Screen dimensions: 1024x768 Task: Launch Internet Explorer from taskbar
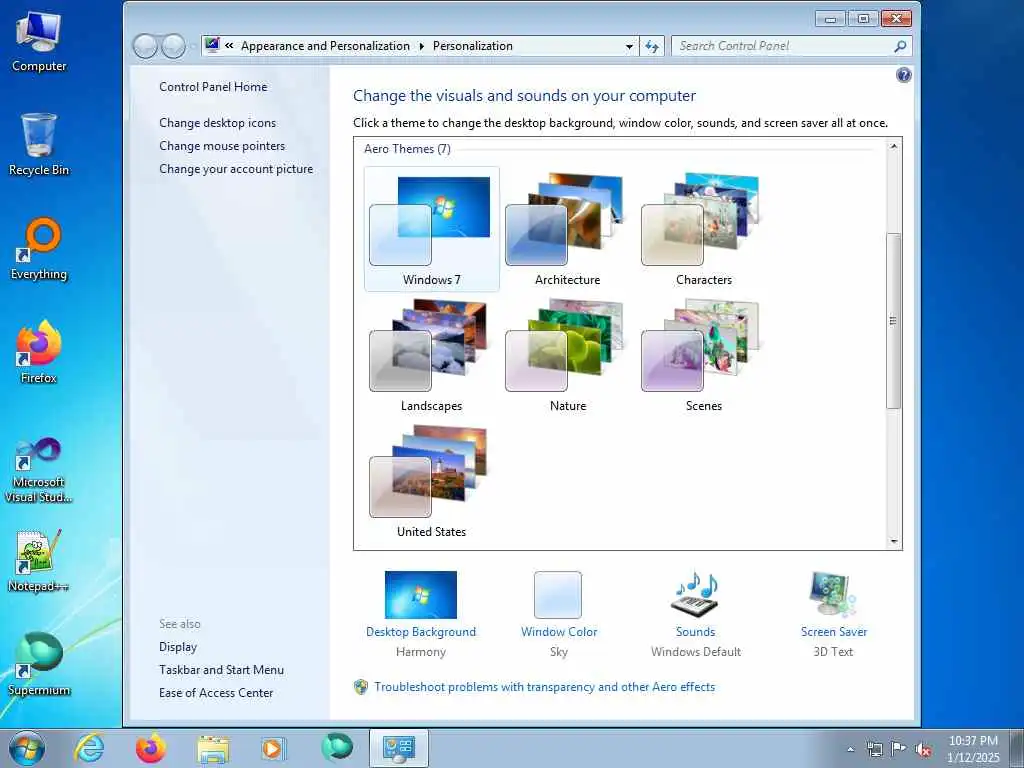pyautogui.click(x=89, y=748)
